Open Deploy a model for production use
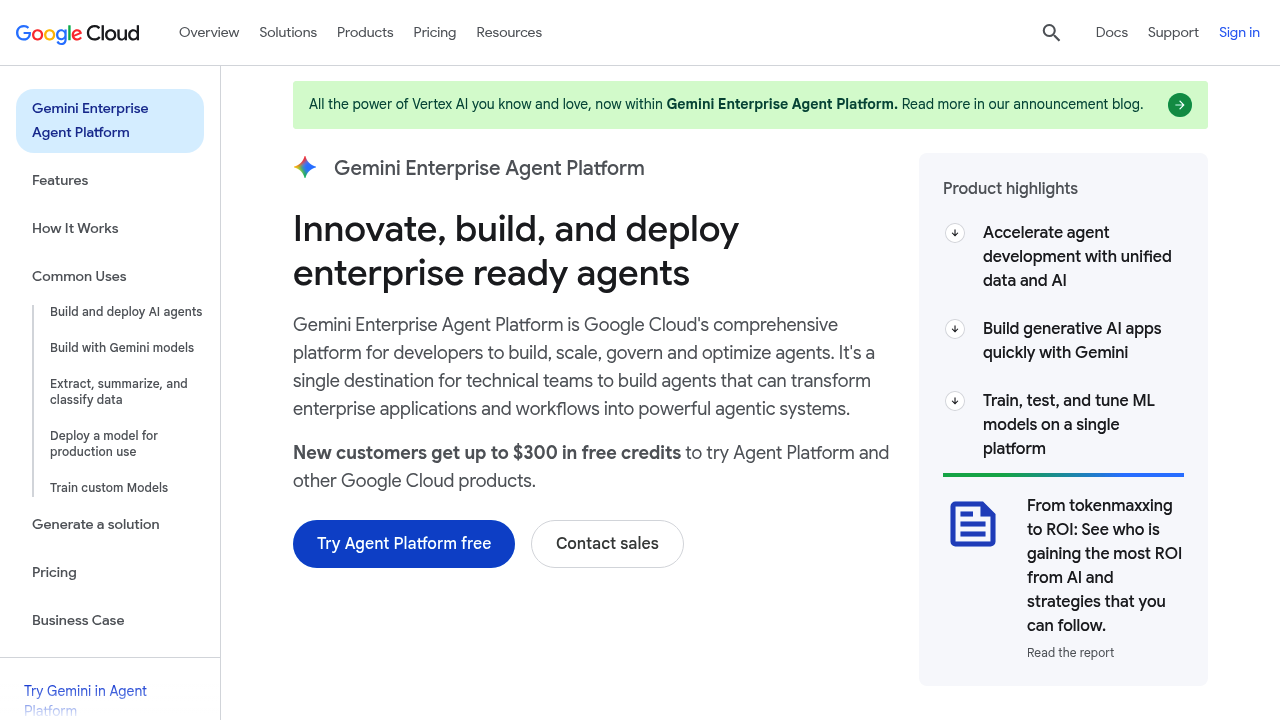Viewport: 1280px width, 720px height. (x=104, y=444)
